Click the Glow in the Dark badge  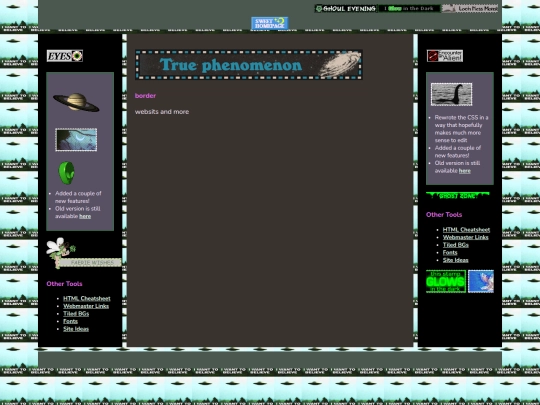[409, 9]
